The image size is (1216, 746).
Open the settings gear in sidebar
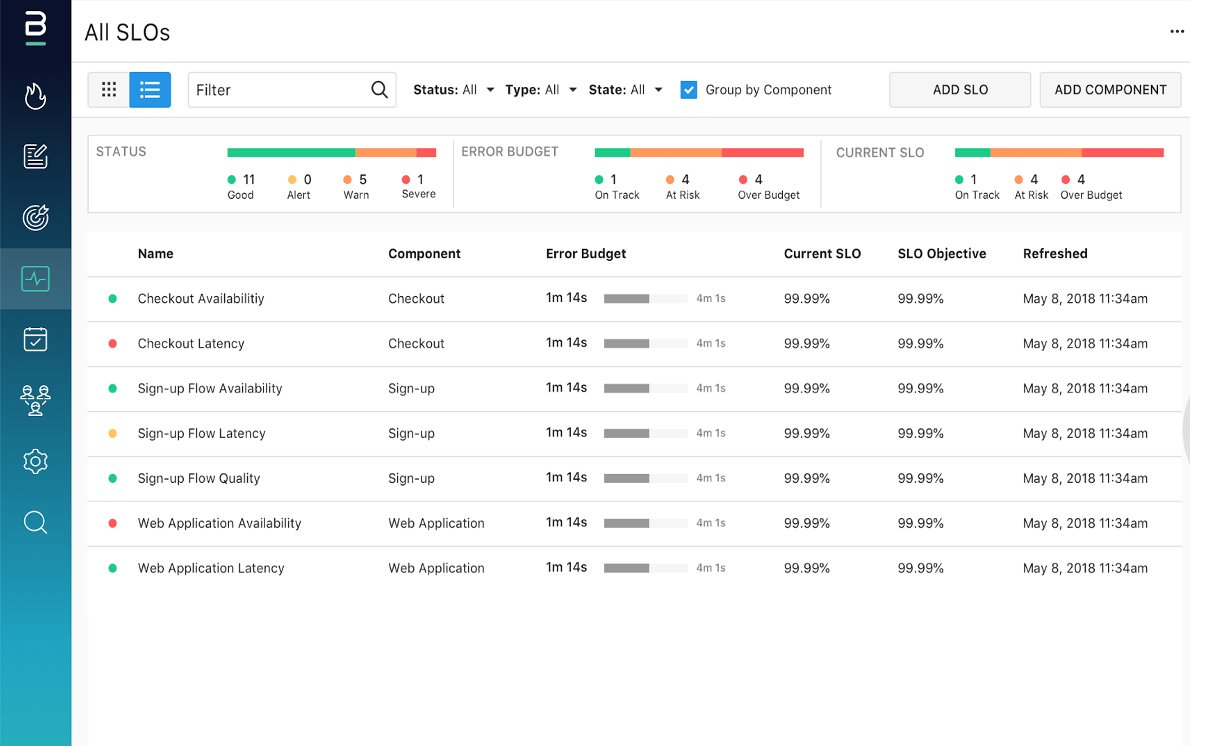pyautogui.click(x=35, y=461)
